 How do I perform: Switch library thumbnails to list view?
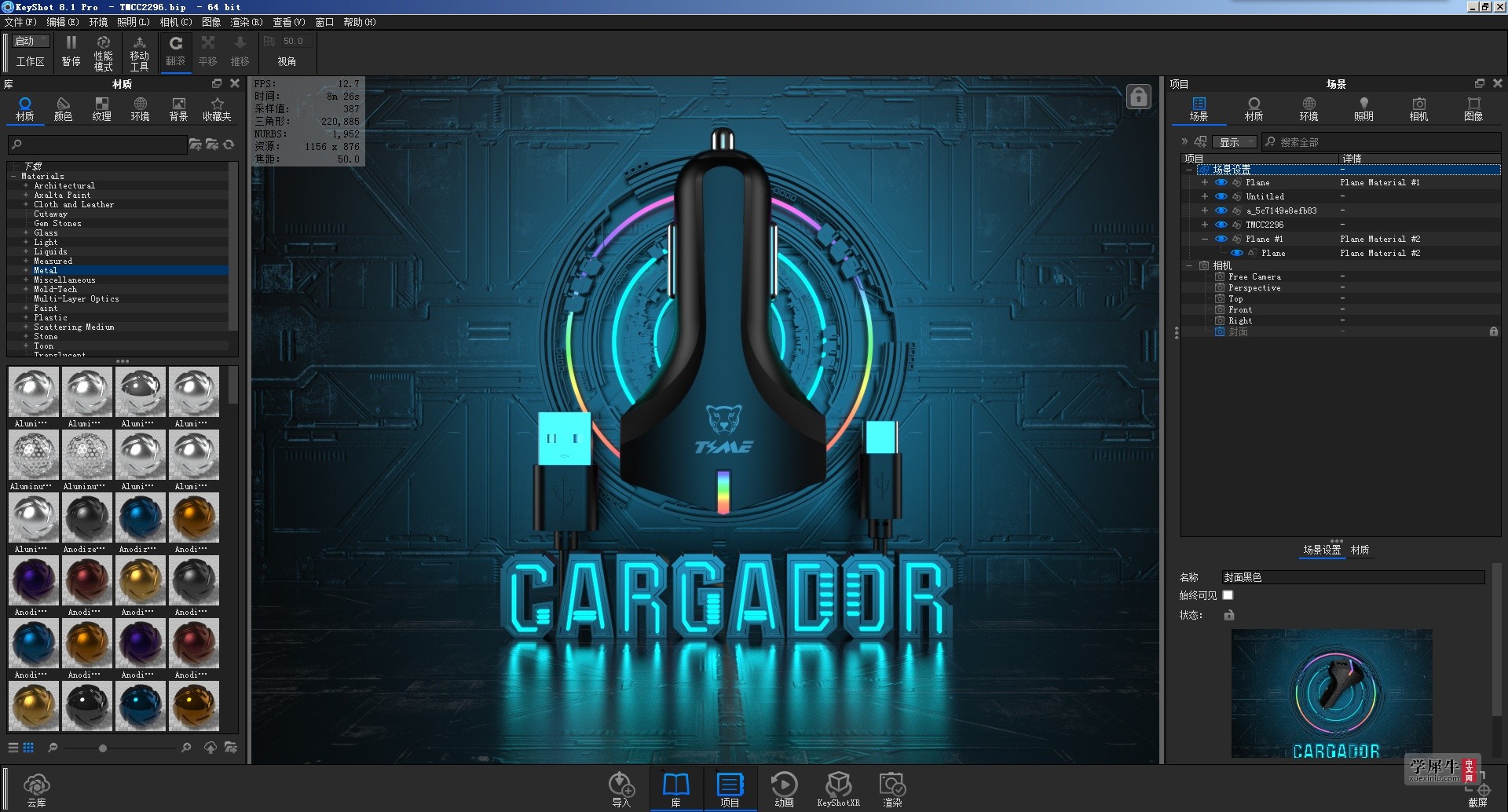click(x=13, y=748)
